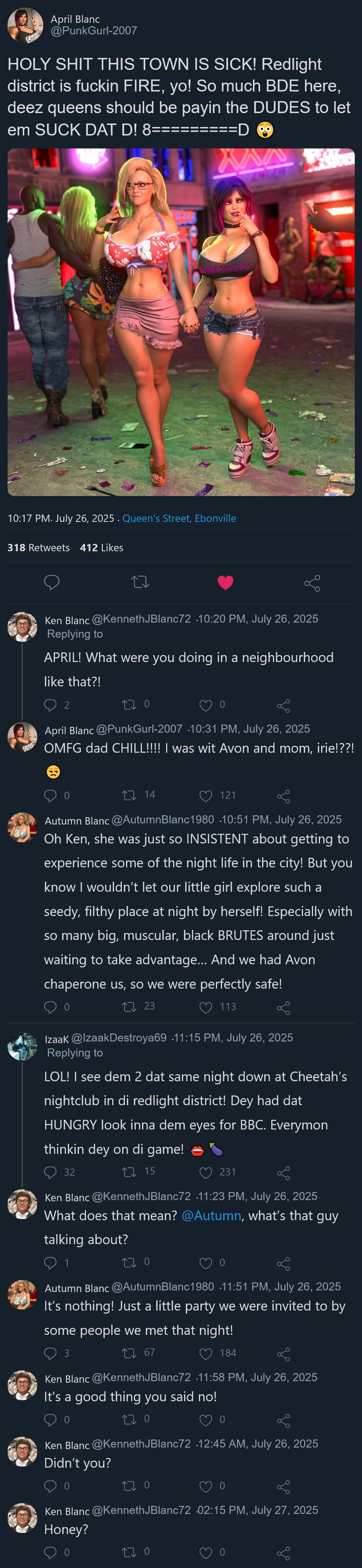Image resolution: width=362 pixels, height=1568 pixels.
Task: Click the @Autumn mention in Ken's reply
Action: 211,1215
